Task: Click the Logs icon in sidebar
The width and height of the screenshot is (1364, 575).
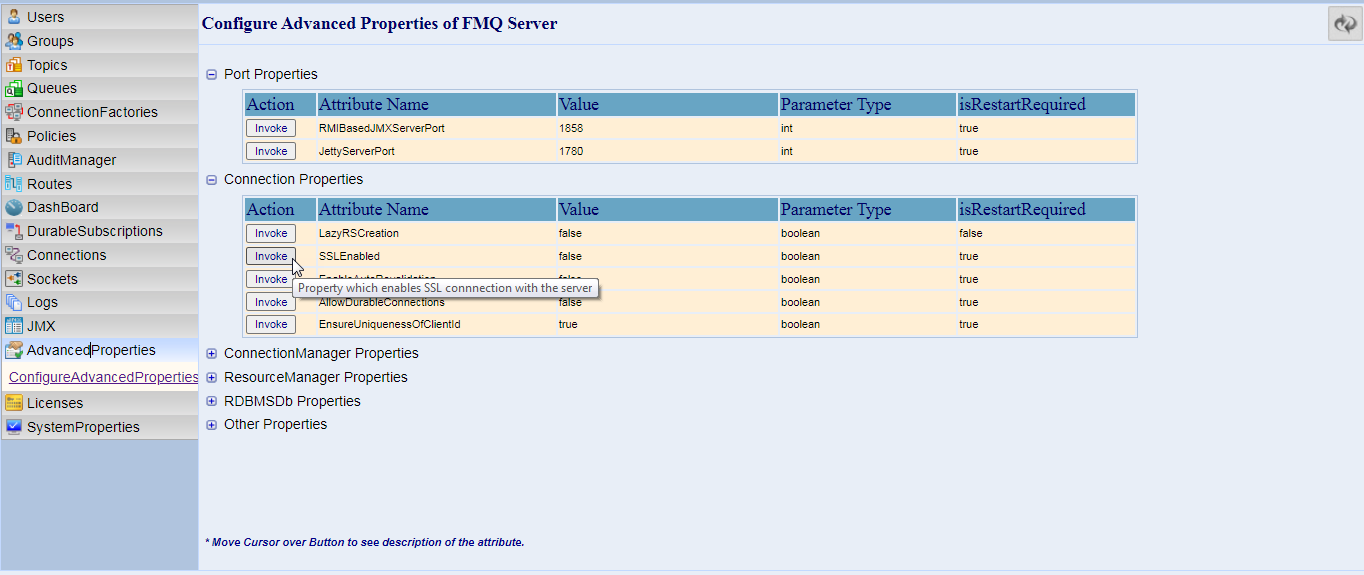Action: [13, 302]
